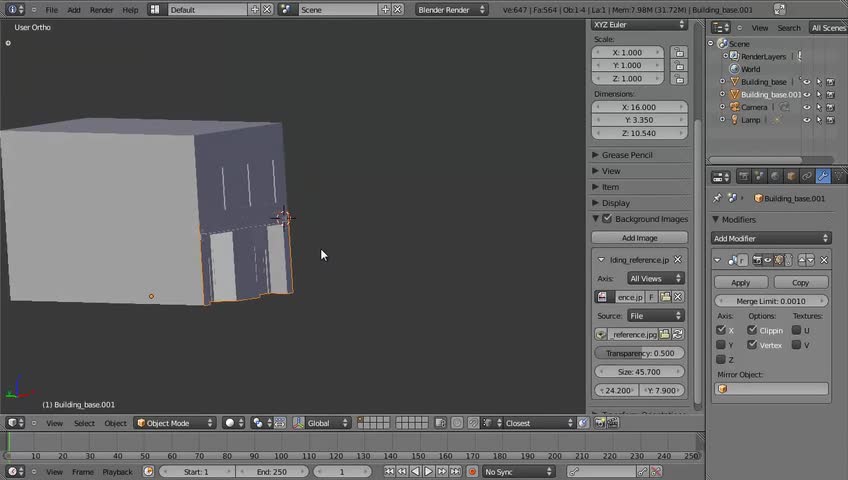848x480 pixels.
Task: Open the Object Mode dropdown
Action: (175, 423)
